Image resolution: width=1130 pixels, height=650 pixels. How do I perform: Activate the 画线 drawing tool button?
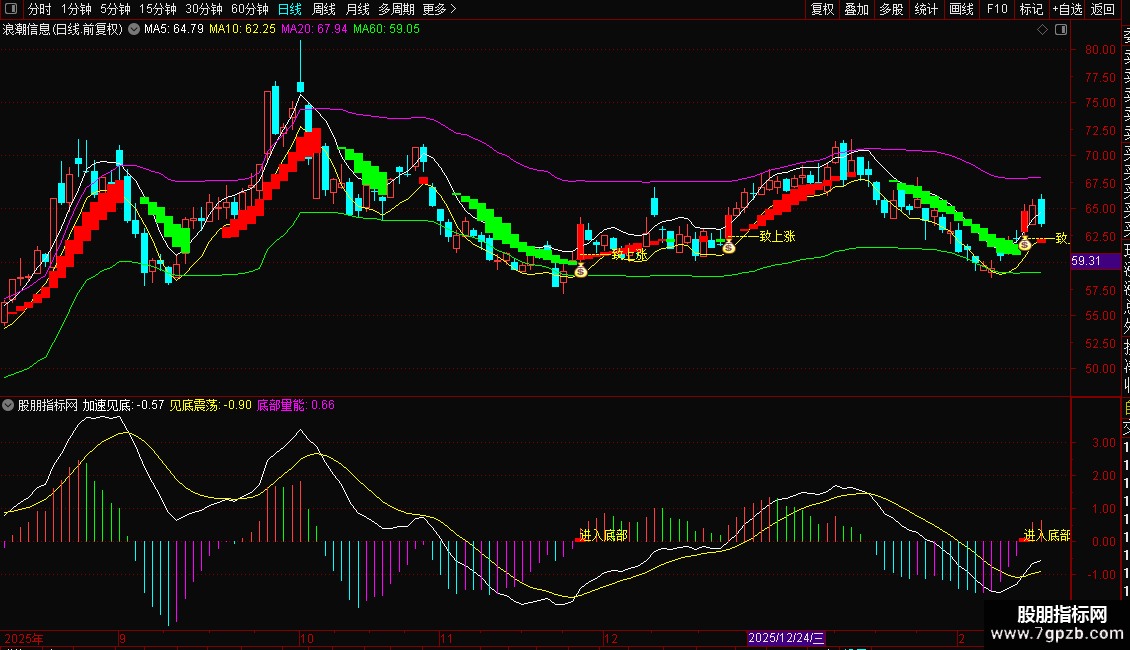(x=961, y=9)
